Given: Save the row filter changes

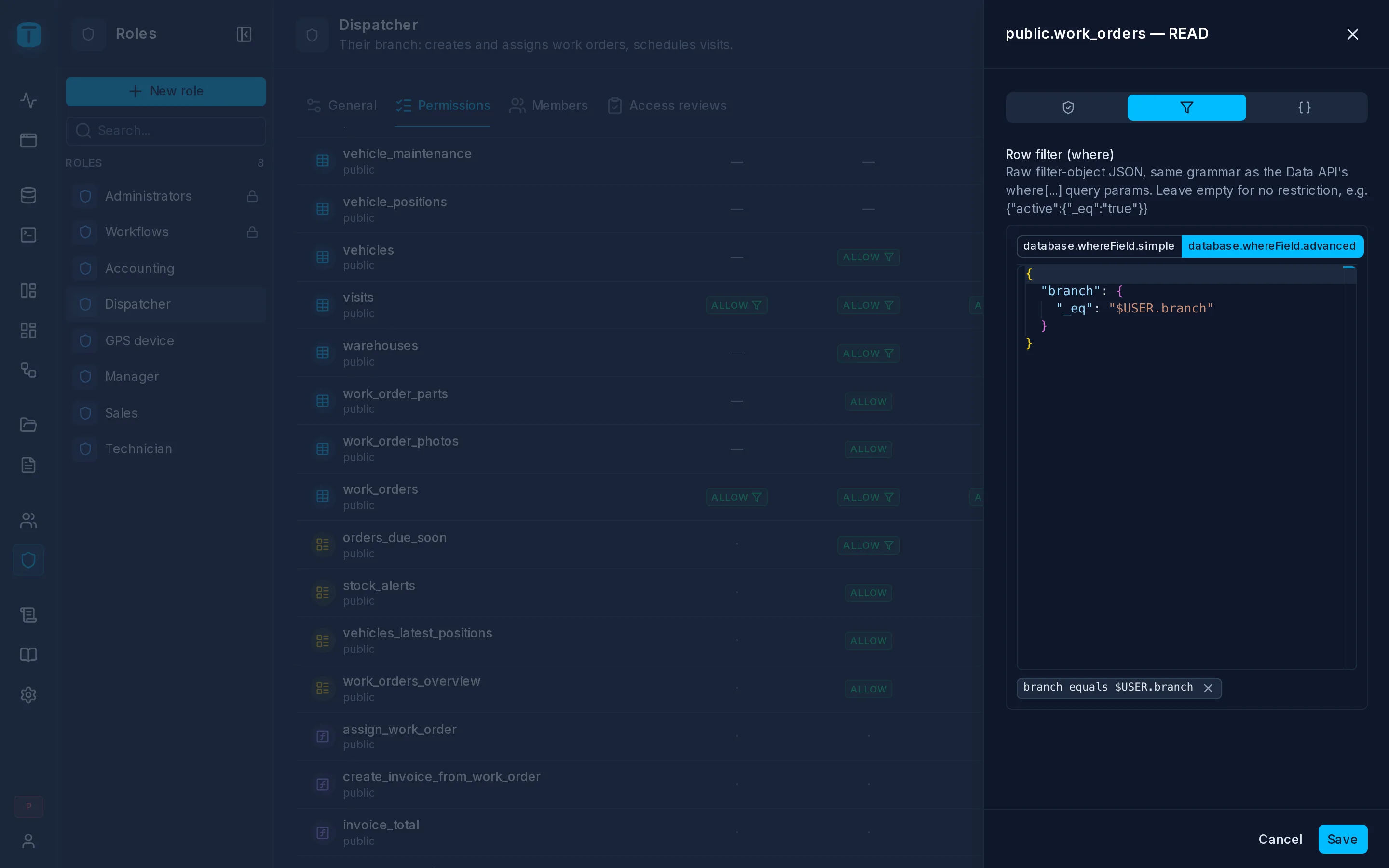Looking at the screenshot, I should tap(1343, 839).
